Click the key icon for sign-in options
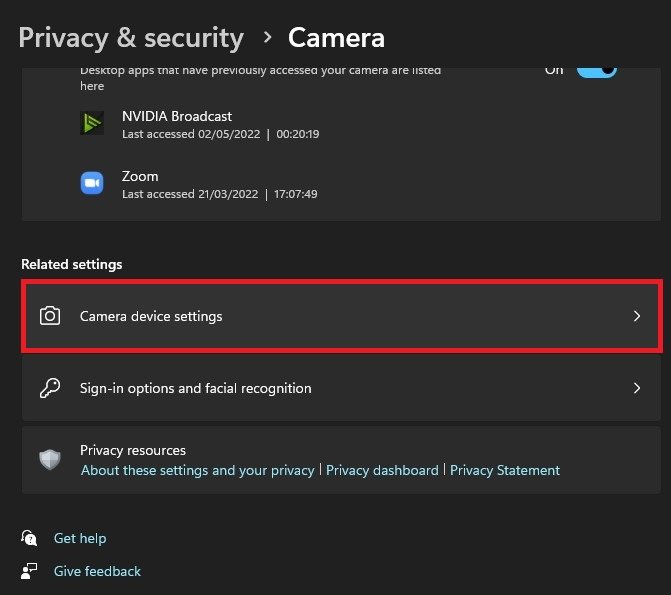The height and width of the screenshot is (595, 671). pyautogui.click(x=50, y=388)
